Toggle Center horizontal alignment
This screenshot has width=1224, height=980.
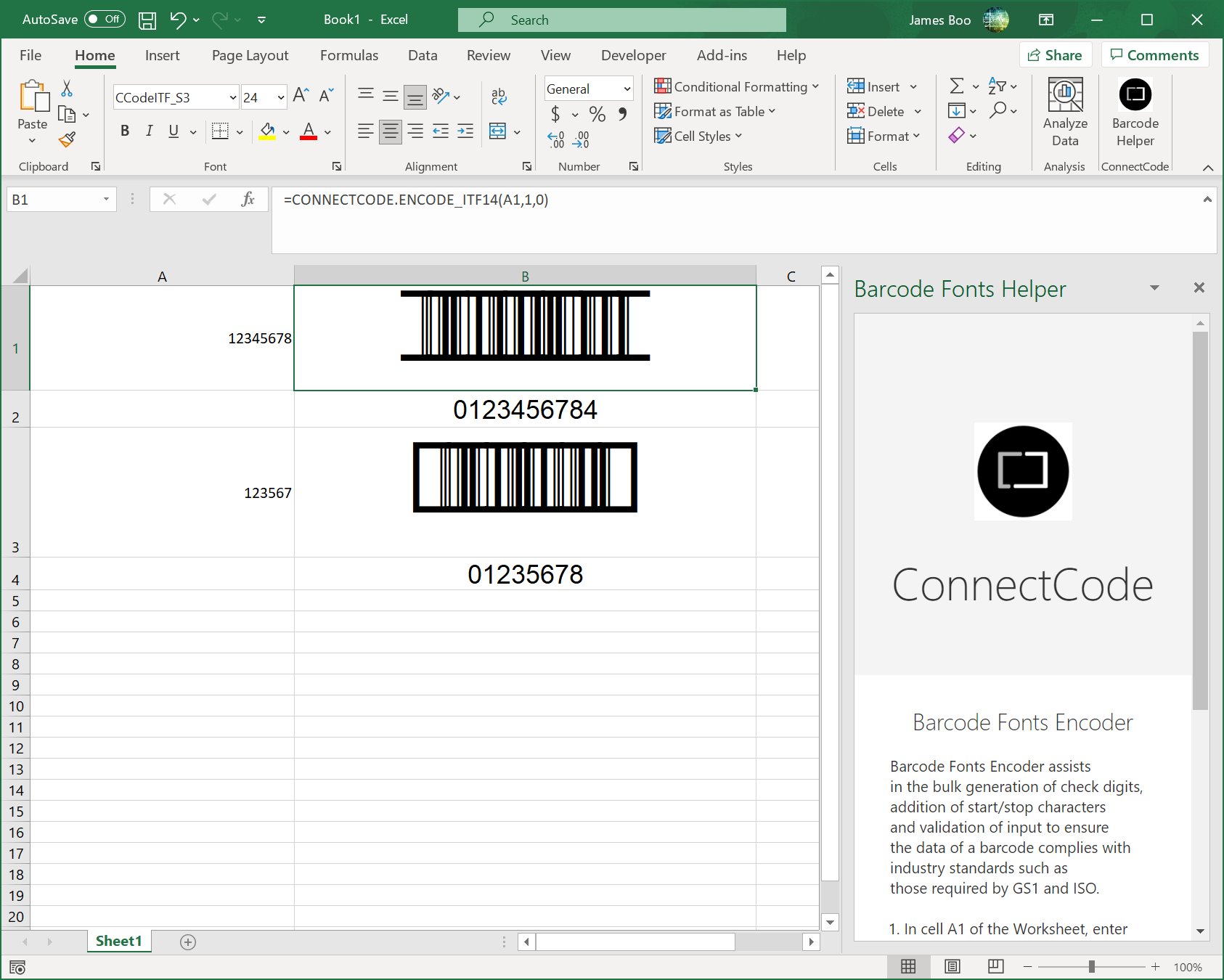(x=391, y=131)
